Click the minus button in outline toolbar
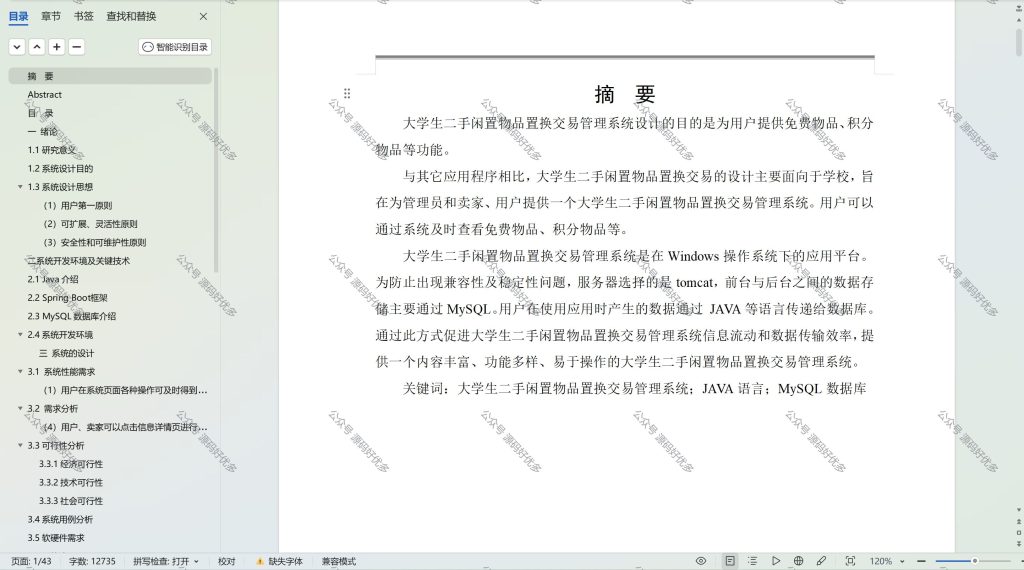The image size is (1024, 570). pos(76,47)
